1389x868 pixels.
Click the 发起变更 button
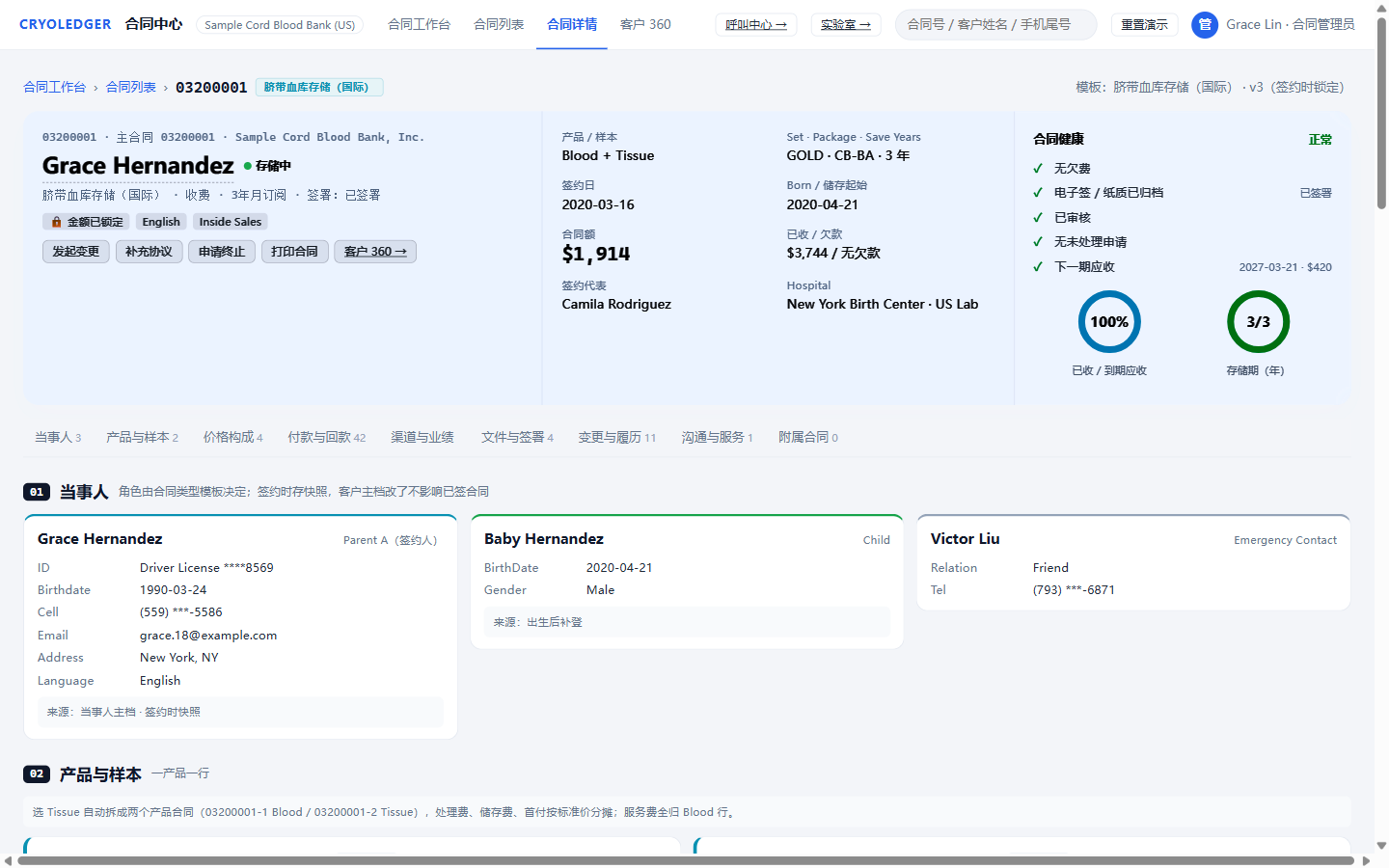click(x=76, y=252)
